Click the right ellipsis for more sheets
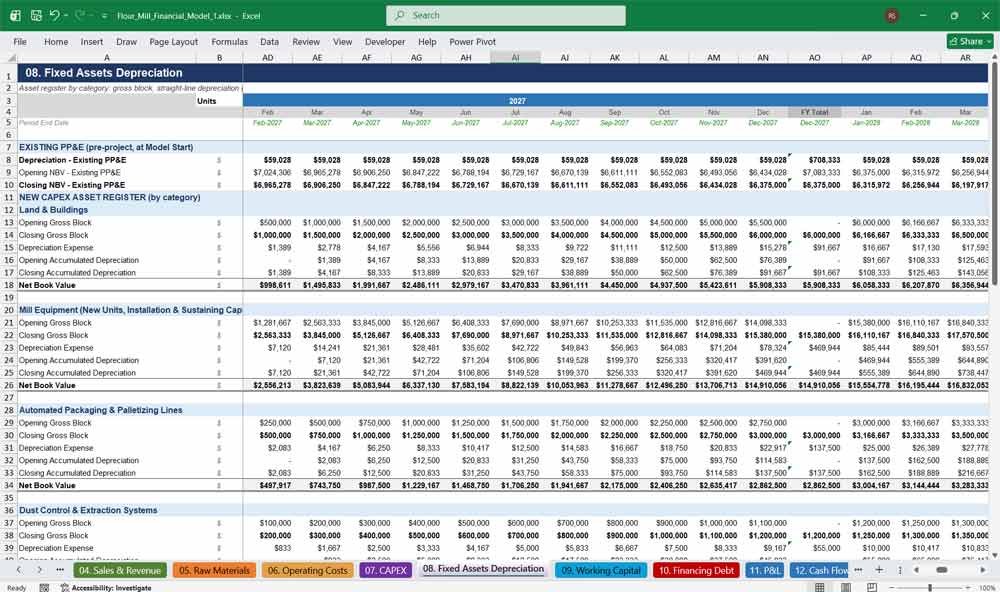The height and width of the screenshot is (592, 1000). tap(858, 570)
